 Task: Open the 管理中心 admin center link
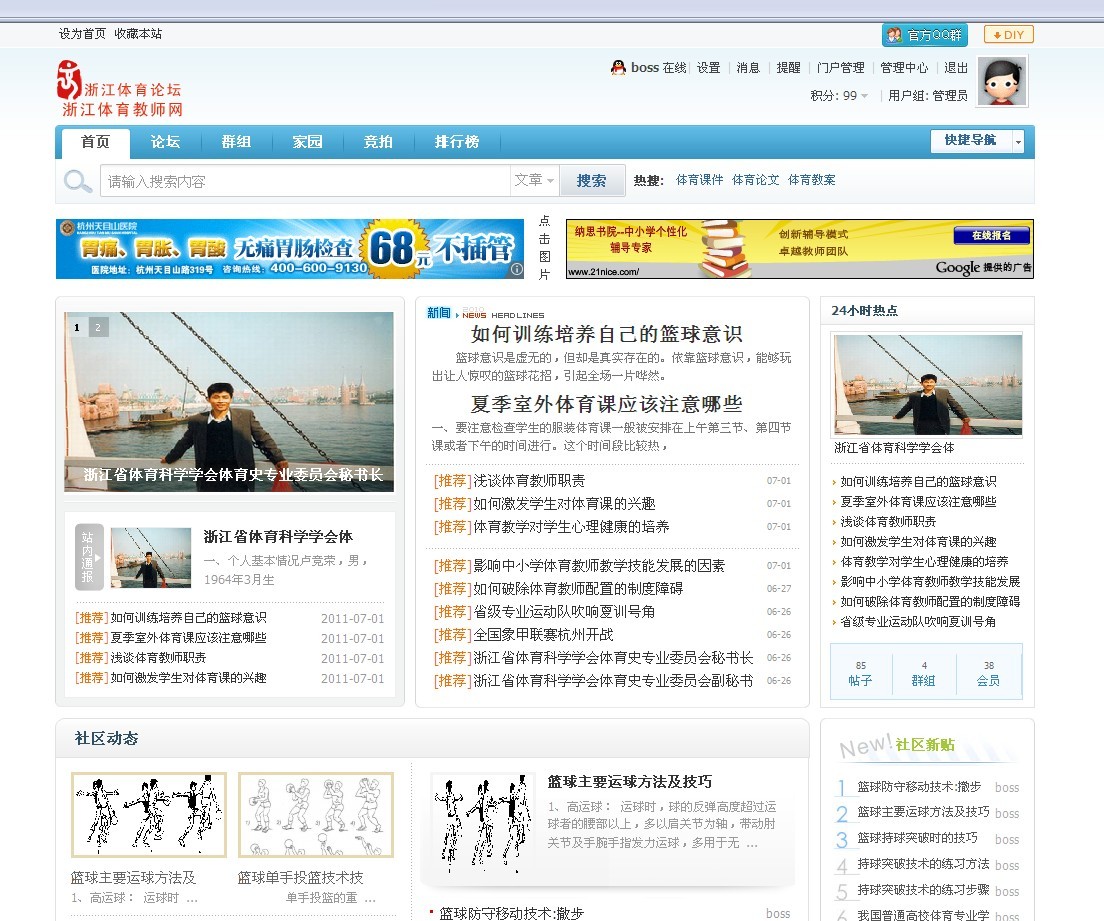904,68
